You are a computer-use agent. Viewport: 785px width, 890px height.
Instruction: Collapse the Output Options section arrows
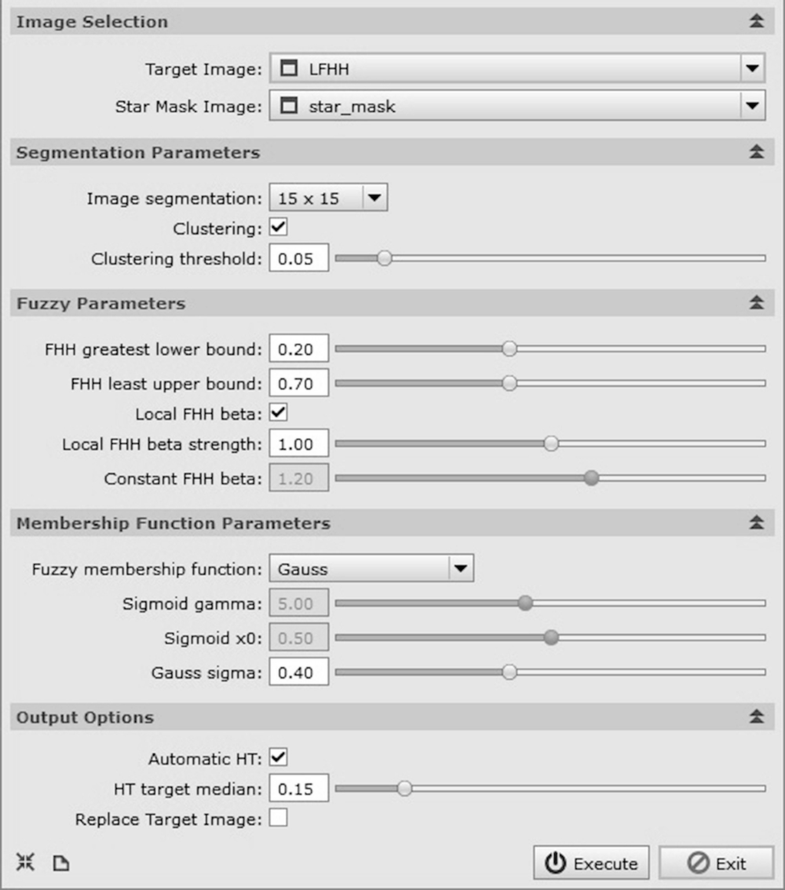point(756,717)
